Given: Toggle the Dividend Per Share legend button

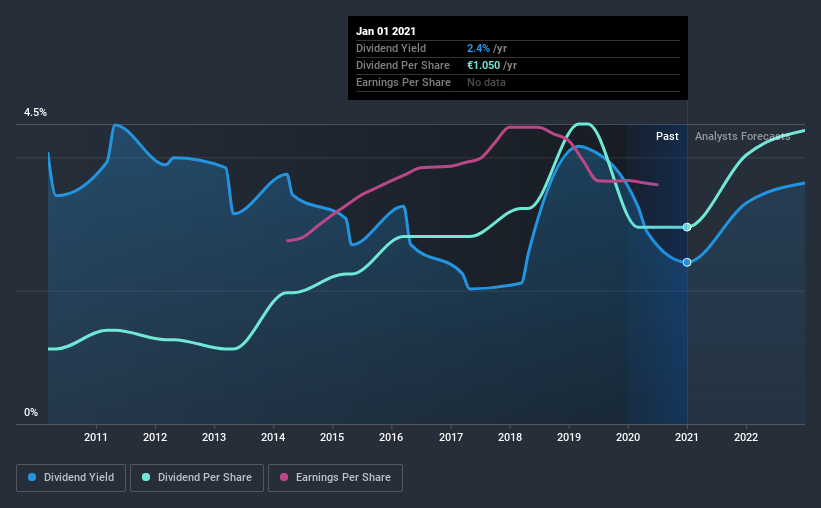Looking at the screenshot, I should [197, 478].
